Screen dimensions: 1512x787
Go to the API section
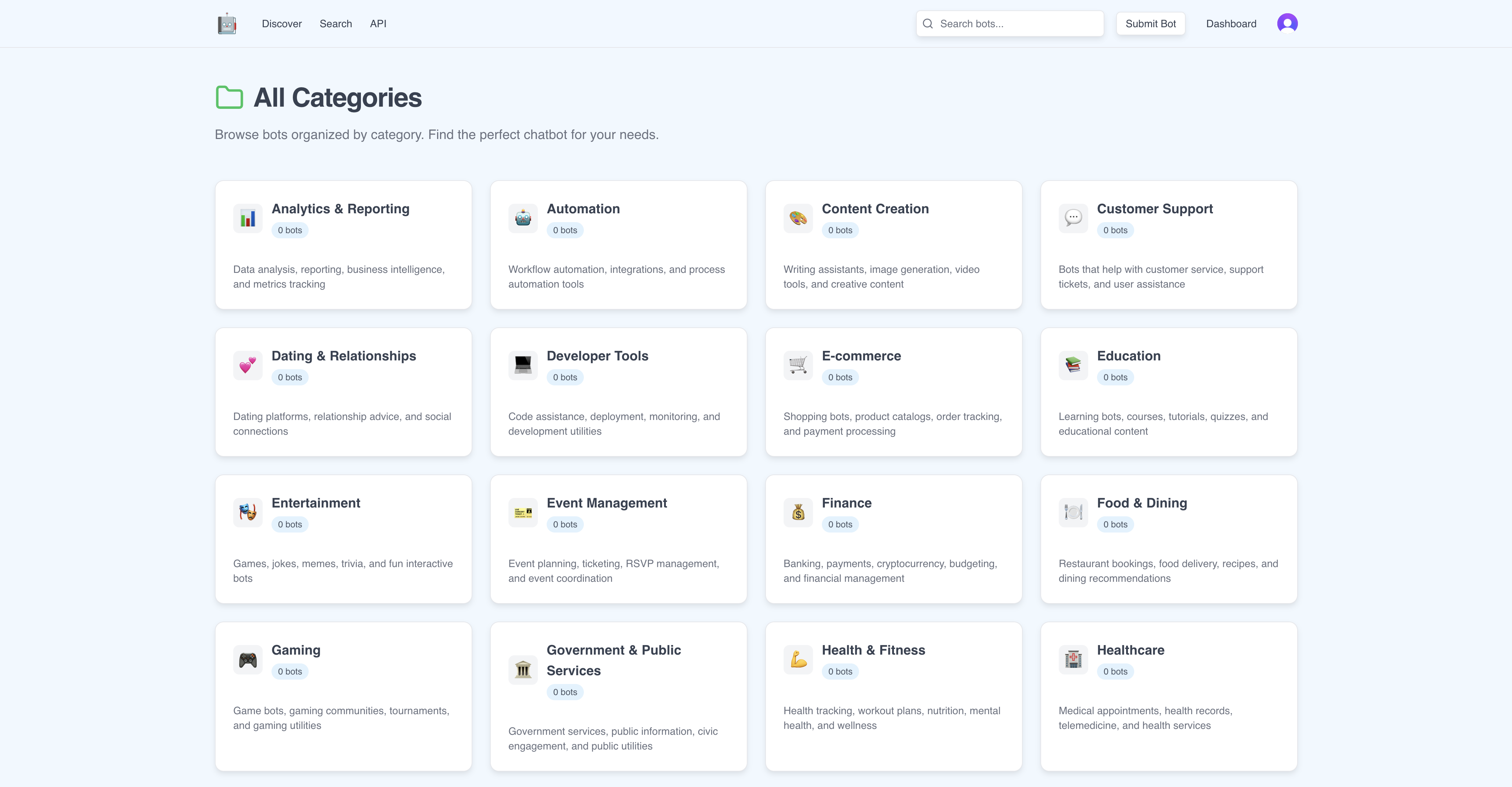pos(378,24)
